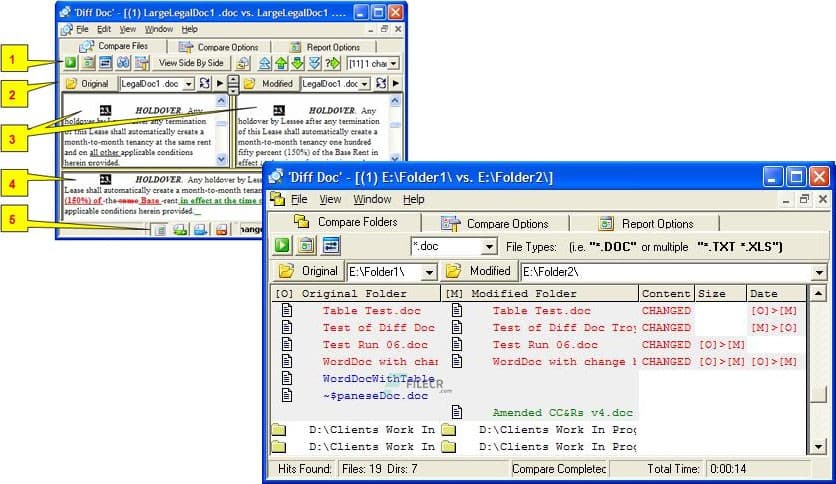Select 'Amended CC&Rs v4.doc' in the Modified Folder column
This screenshot has height=484, width=836.
click(x=562, y=413)
